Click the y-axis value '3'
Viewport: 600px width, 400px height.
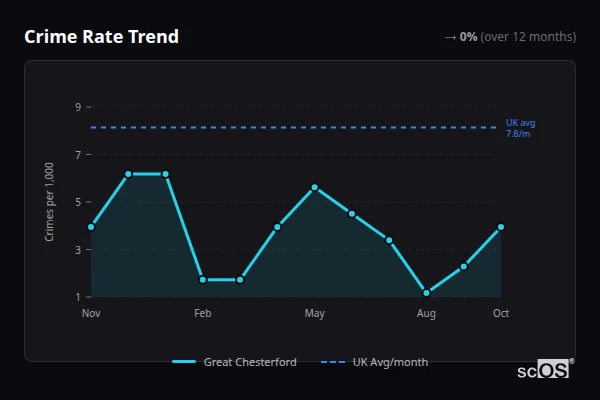click(78, 250)
